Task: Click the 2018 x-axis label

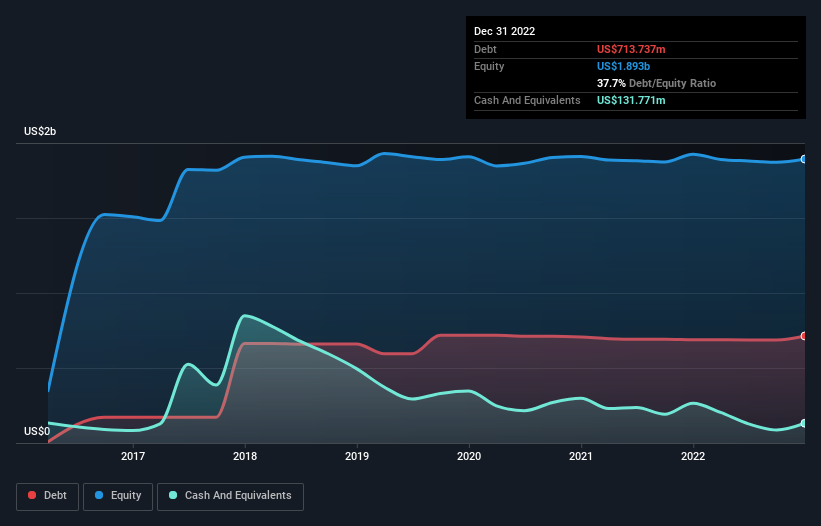Action: (x=245, y=456)
